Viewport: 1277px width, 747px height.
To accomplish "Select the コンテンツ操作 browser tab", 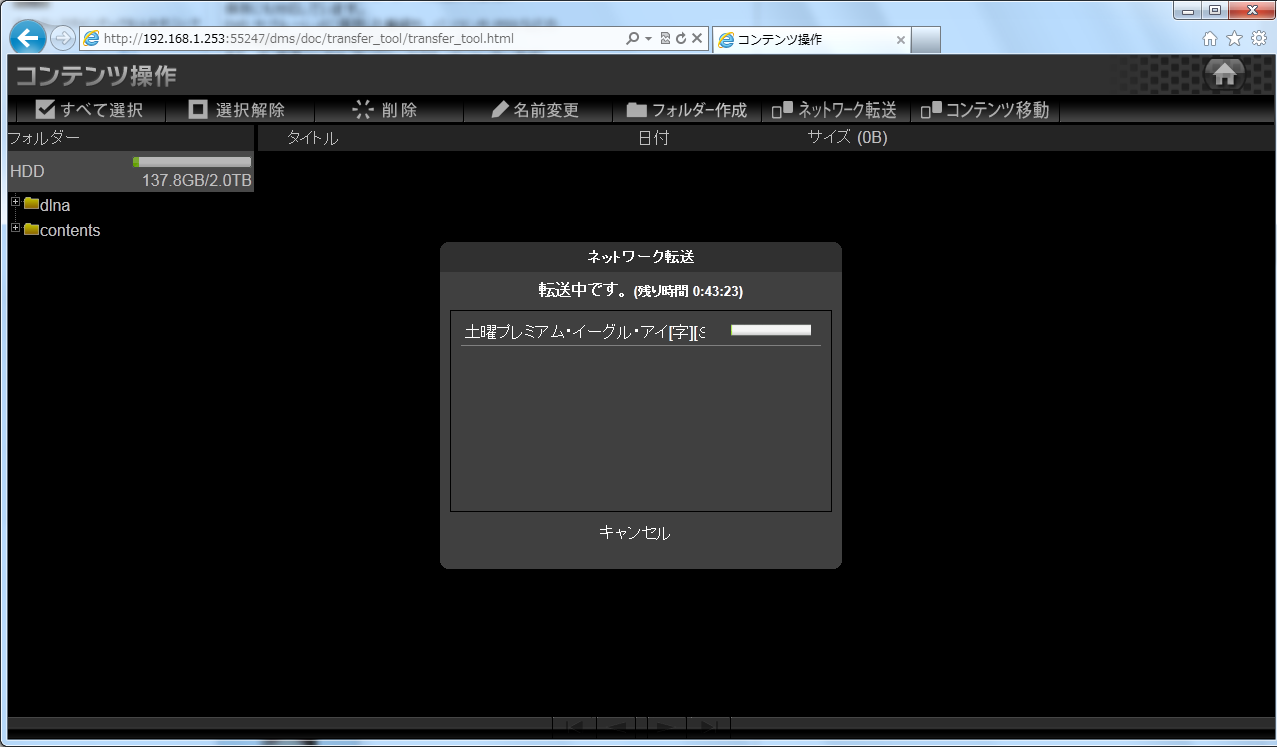I will [812, 40].
